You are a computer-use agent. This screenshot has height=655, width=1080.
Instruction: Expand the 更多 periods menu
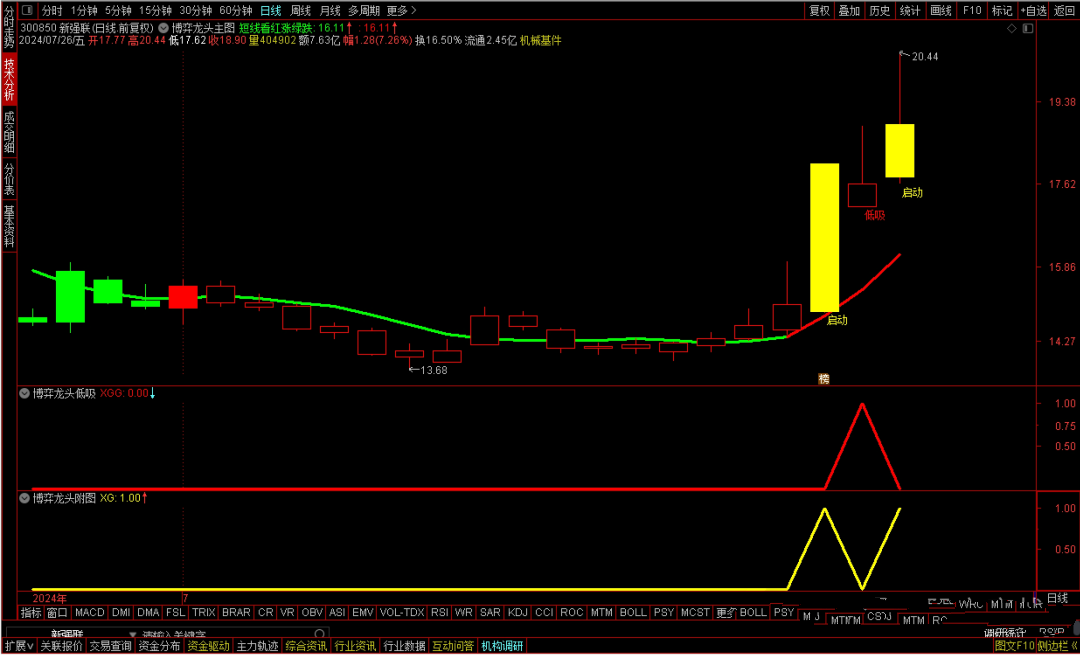pos(401,10)
